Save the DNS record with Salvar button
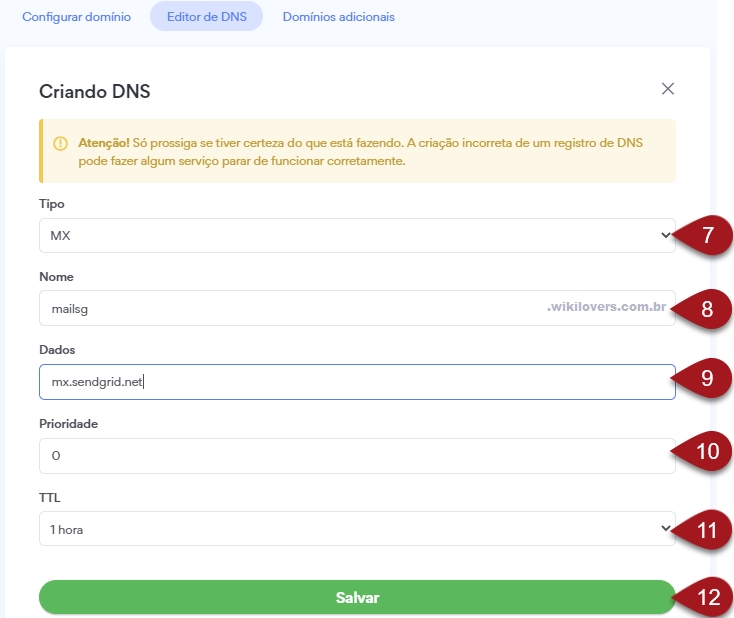The width and height of the screenshot is (734, 618). (357, 597)
